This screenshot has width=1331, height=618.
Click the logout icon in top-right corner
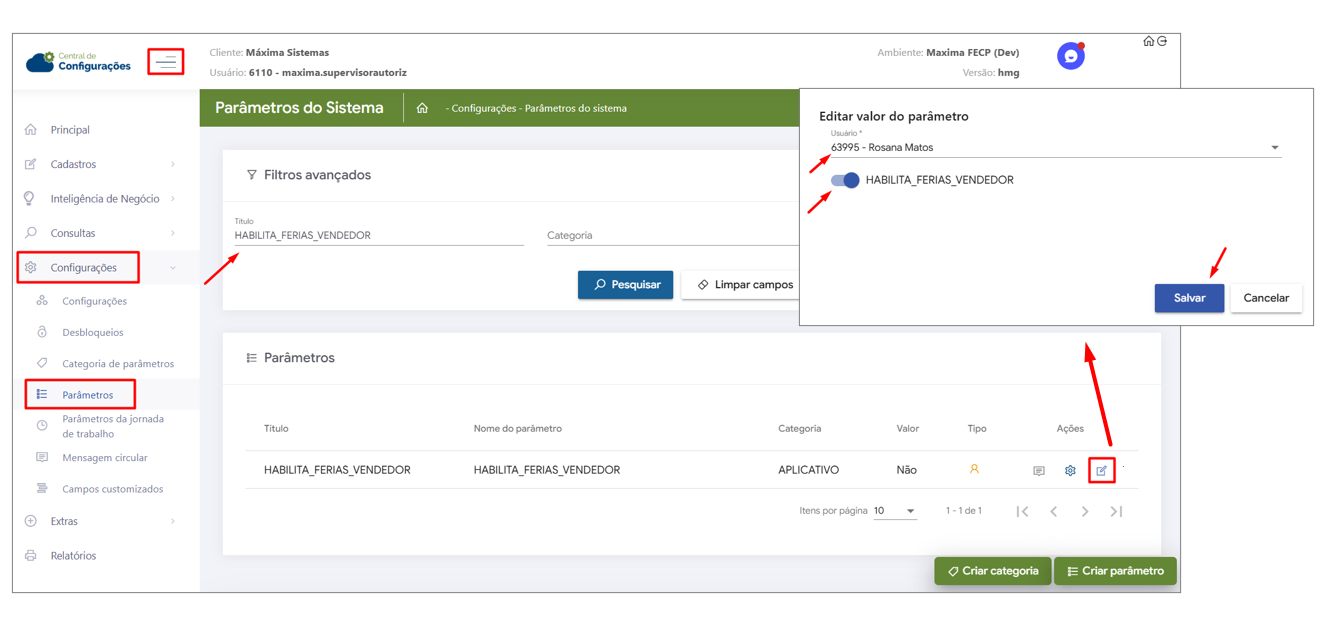point(1162,41)
